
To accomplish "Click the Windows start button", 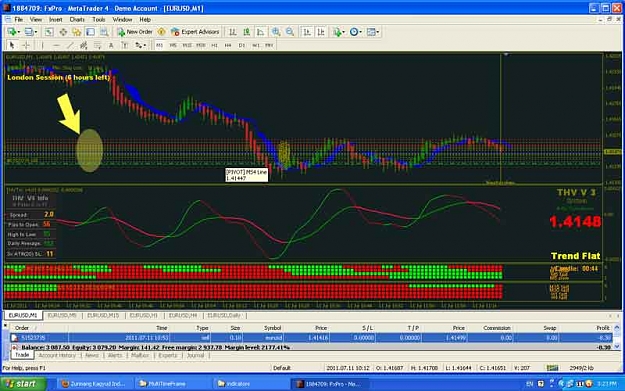I will pos(22,384).
